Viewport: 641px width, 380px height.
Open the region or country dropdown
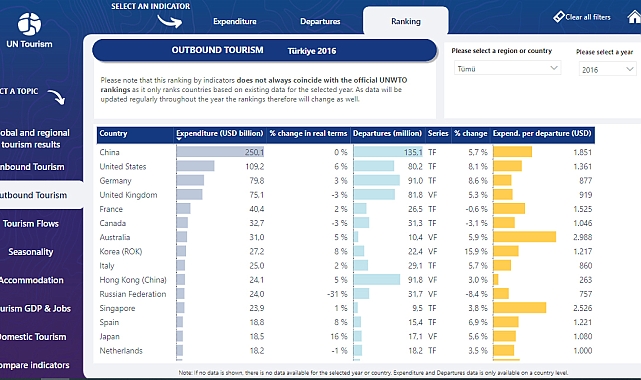pos(507,68)
